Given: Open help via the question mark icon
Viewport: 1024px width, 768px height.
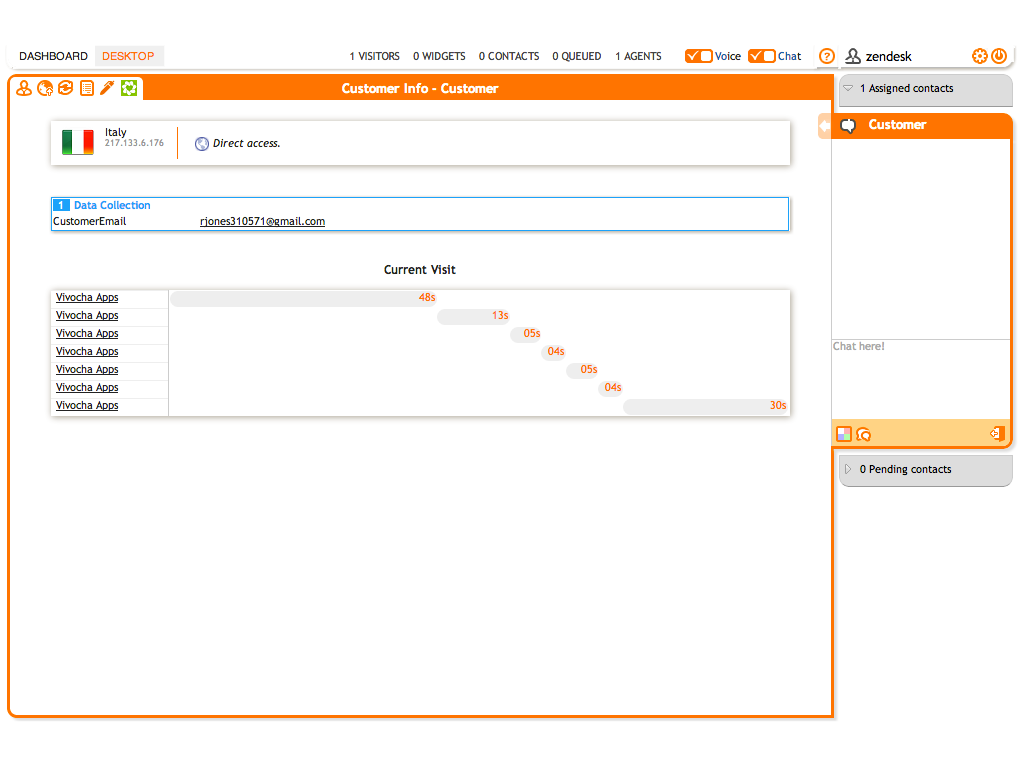Looking at the screenshot, I should tap(827, 56).
